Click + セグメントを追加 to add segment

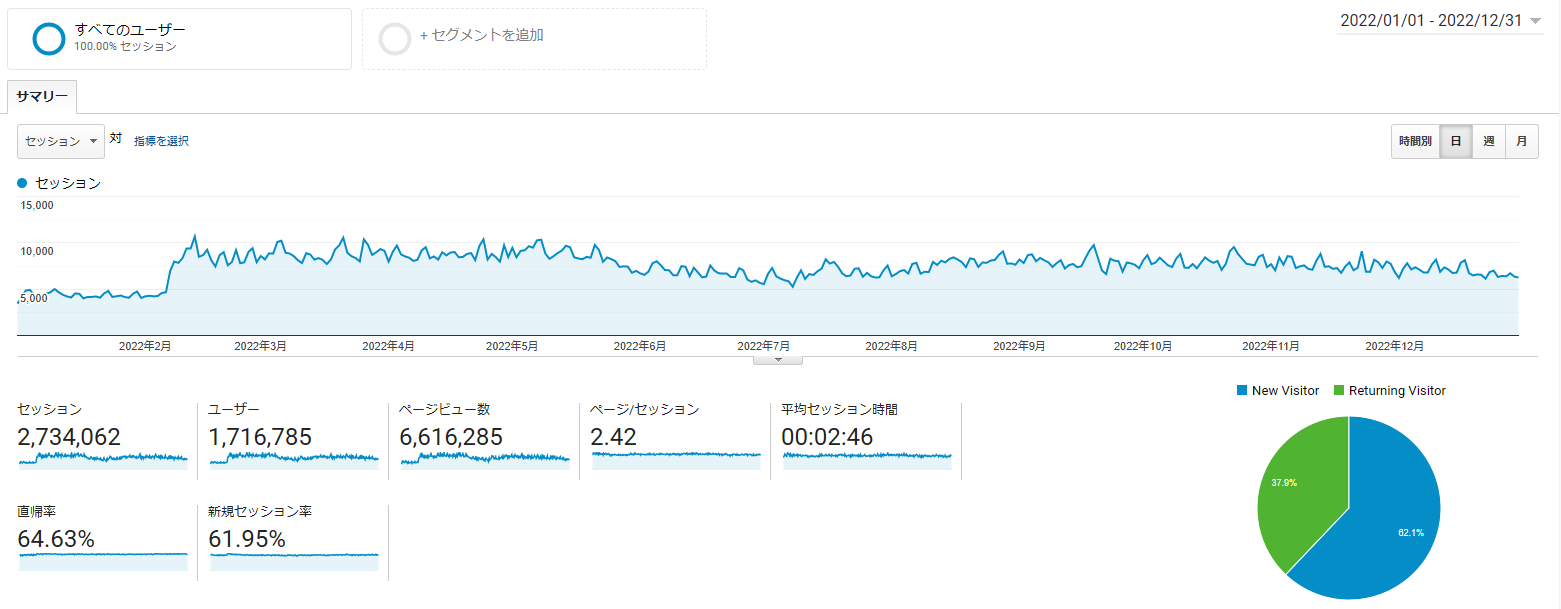click(x=481, y=36)
